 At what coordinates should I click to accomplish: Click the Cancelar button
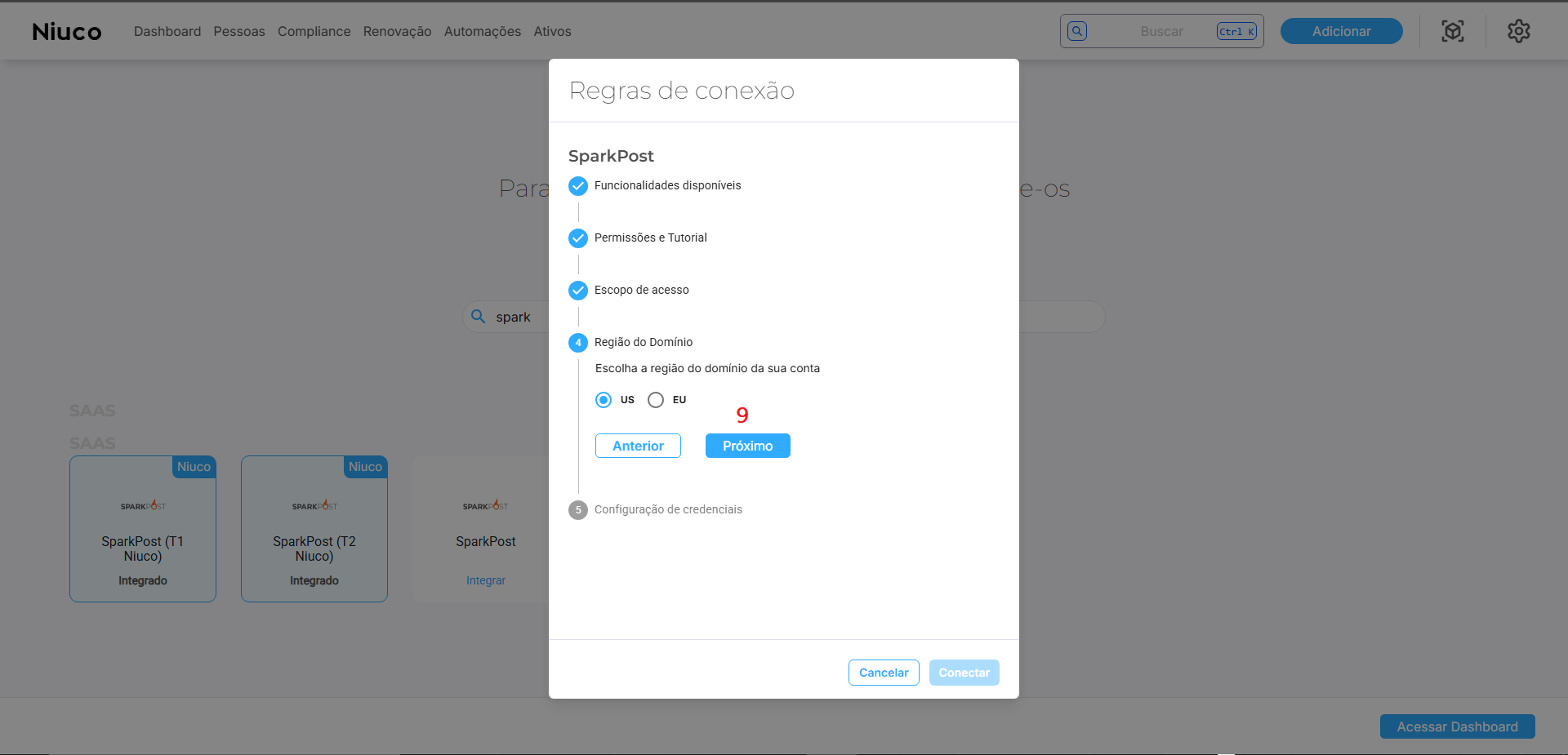tap(884, 673)
